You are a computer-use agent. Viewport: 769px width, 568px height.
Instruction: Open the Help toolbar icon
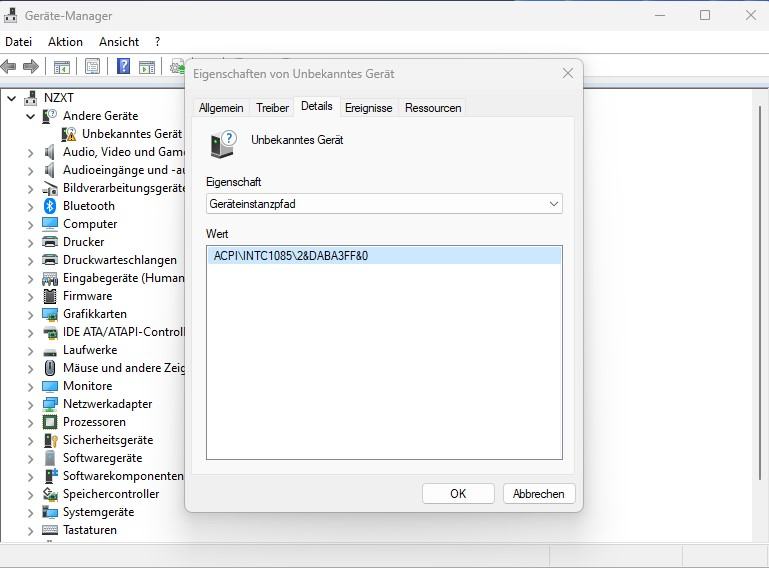pyautogui.click(x=124, y=66)
